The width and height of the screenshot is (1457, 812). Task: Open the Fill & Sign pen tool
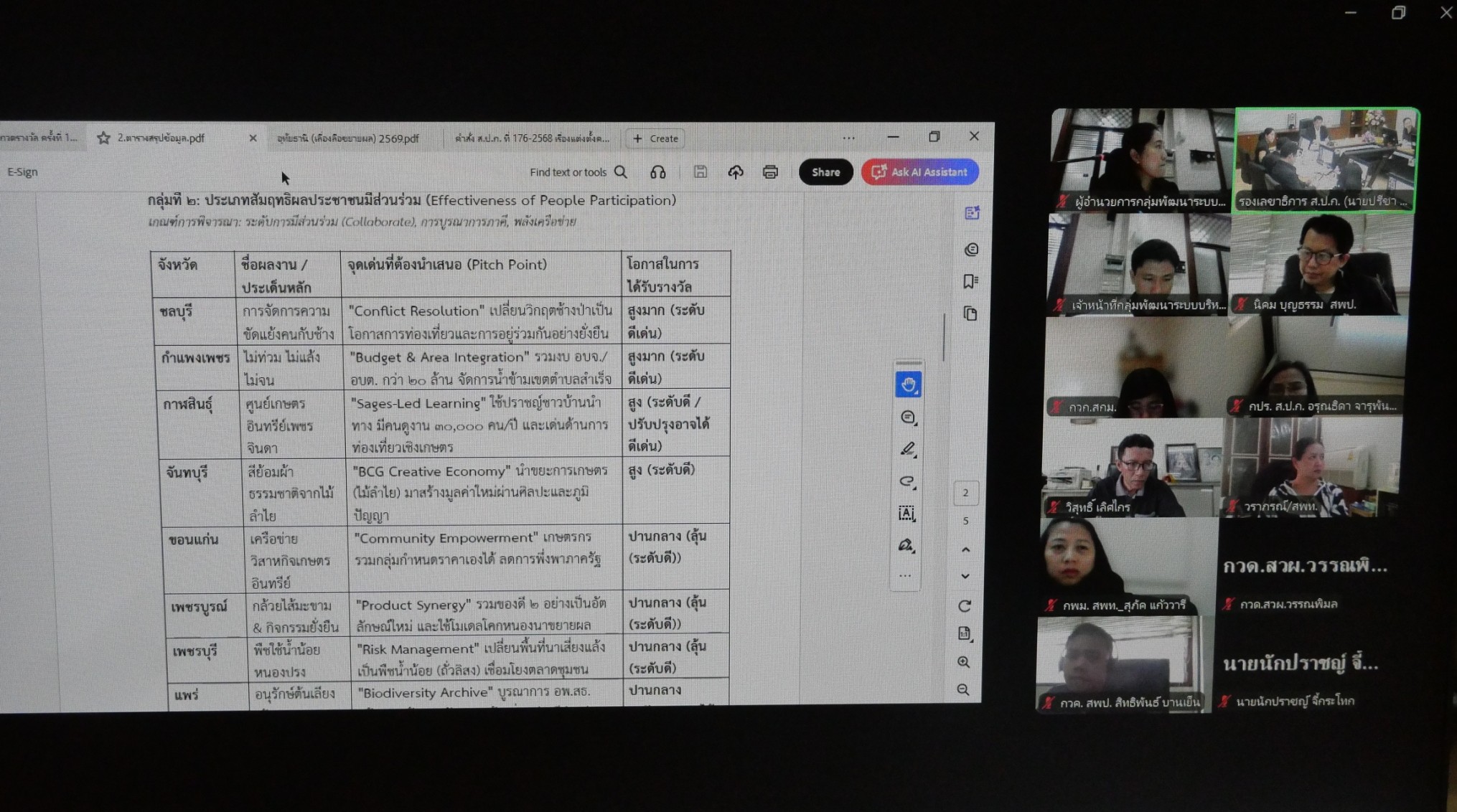click(905, 546)
